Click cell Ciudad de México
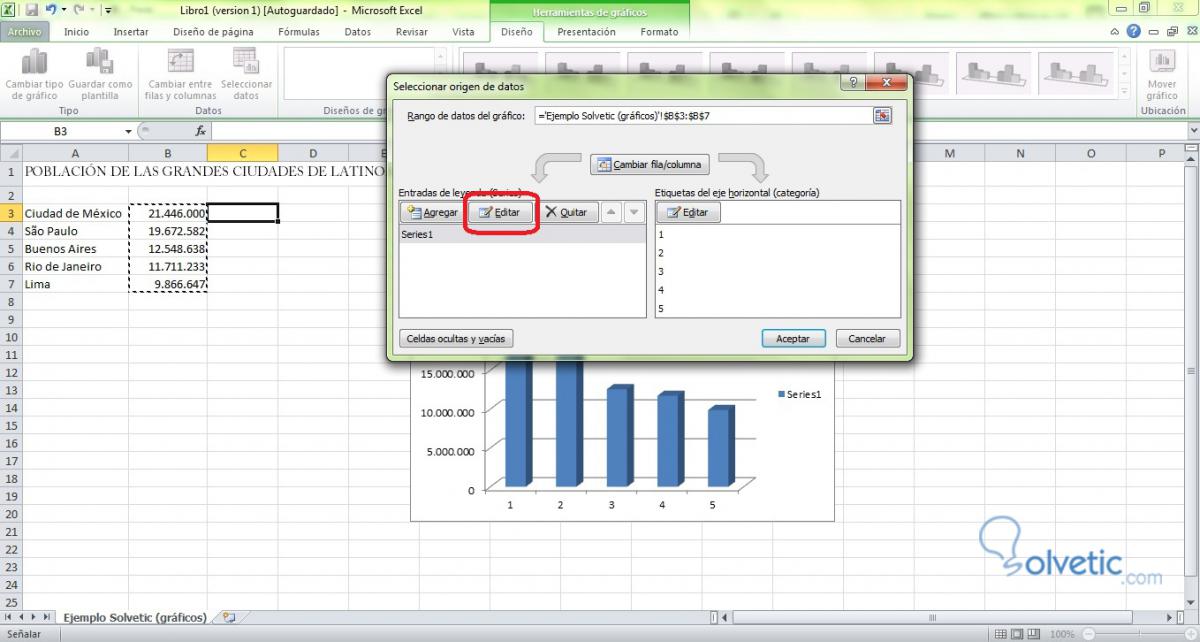 tap(74, 213)
